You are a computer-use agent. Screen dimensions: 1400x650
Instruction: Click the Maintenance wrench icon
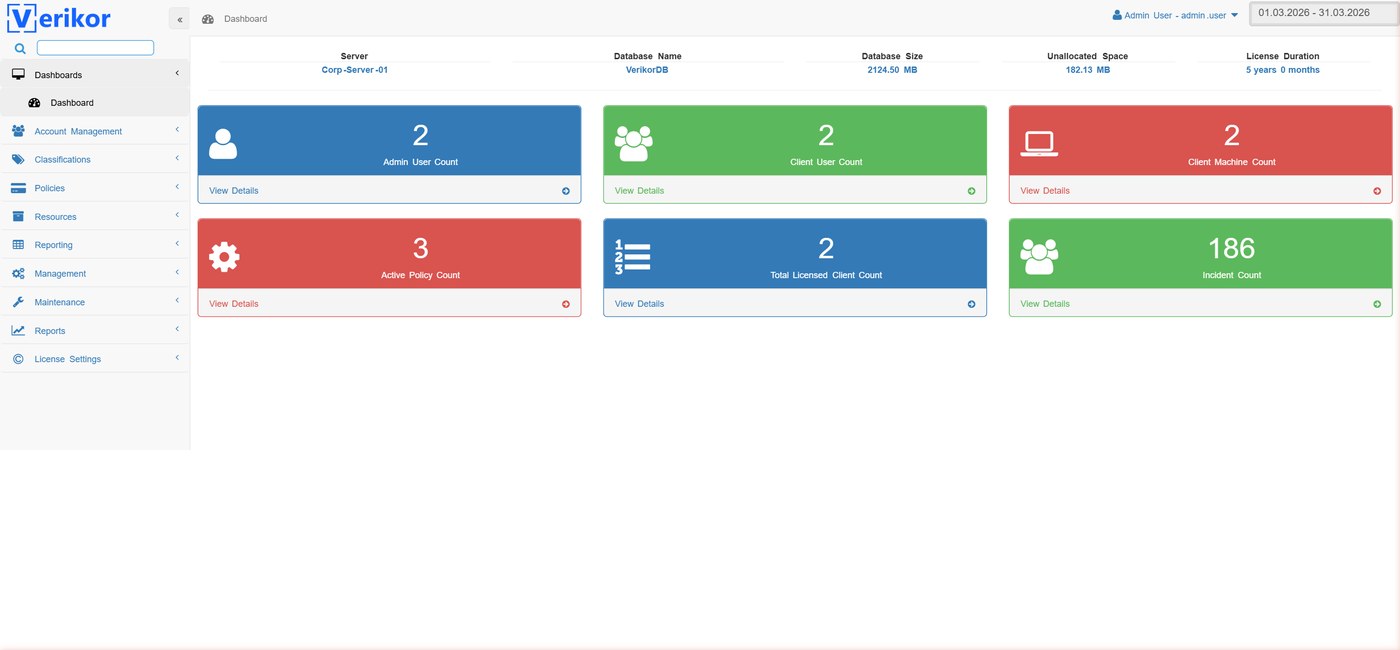click(x=18, y=302)
